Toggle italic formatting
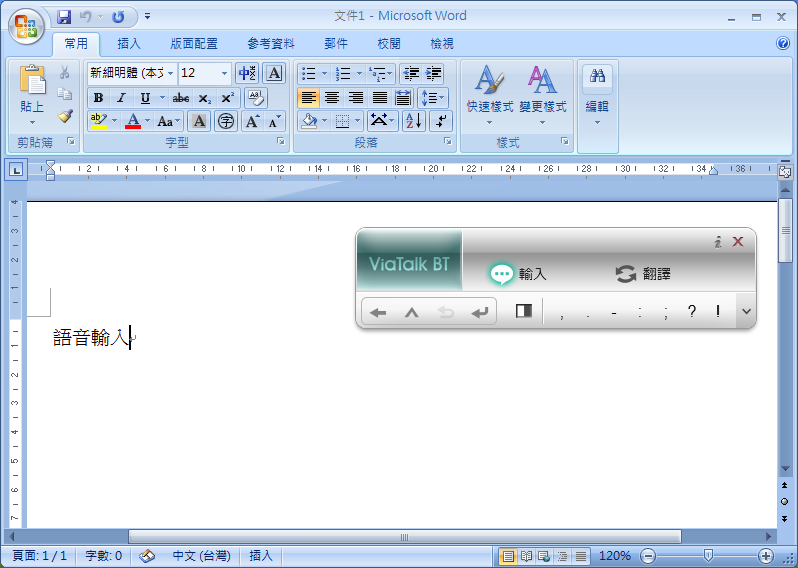The width and height of the screenshot is (798, 568). [121, 97]
